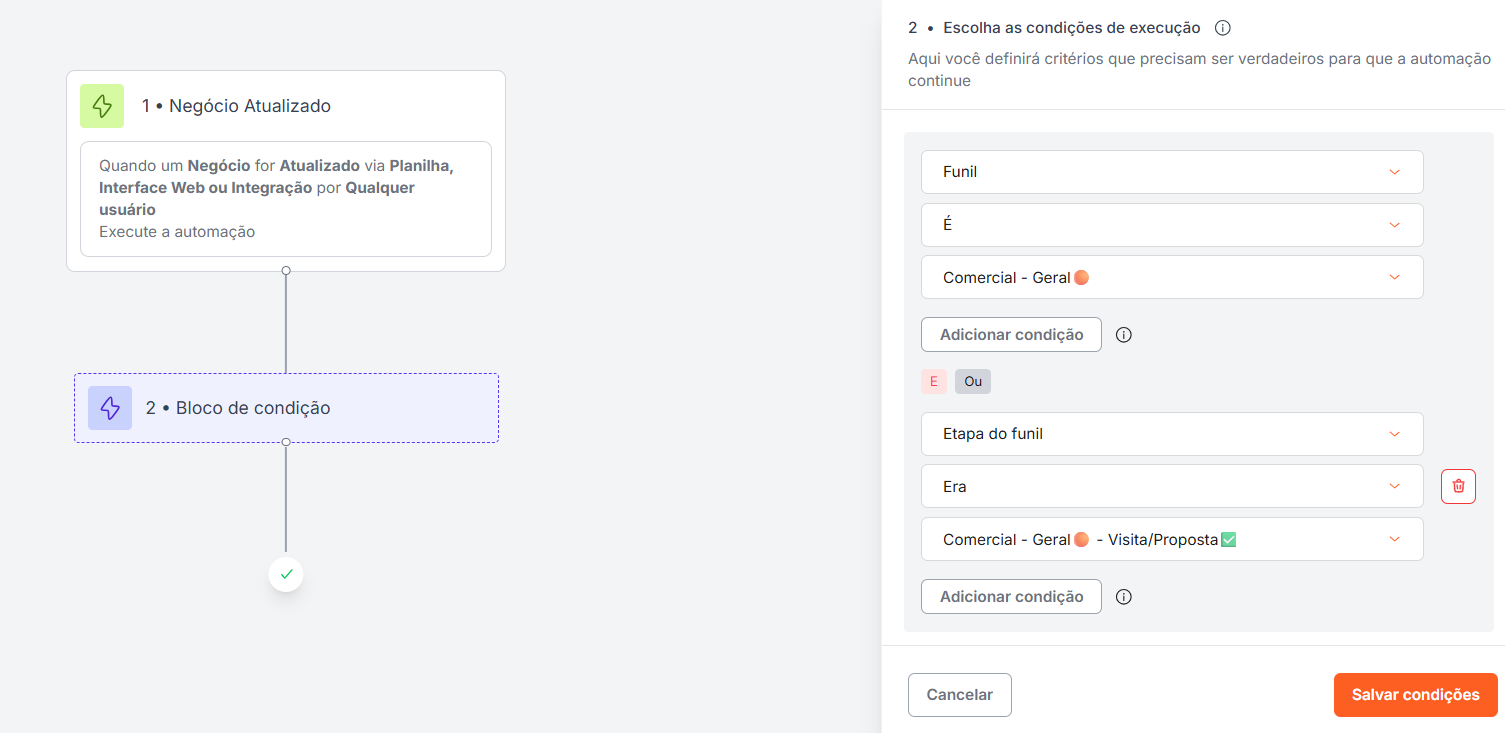Open the Etapa do funil field dropdown
Screen dimensions: 1505x733
1172,434
